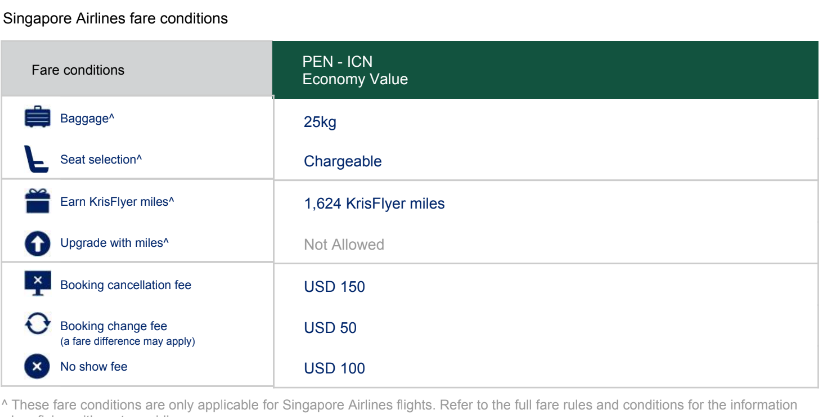Select the Baggage^ label

(87, 119)
